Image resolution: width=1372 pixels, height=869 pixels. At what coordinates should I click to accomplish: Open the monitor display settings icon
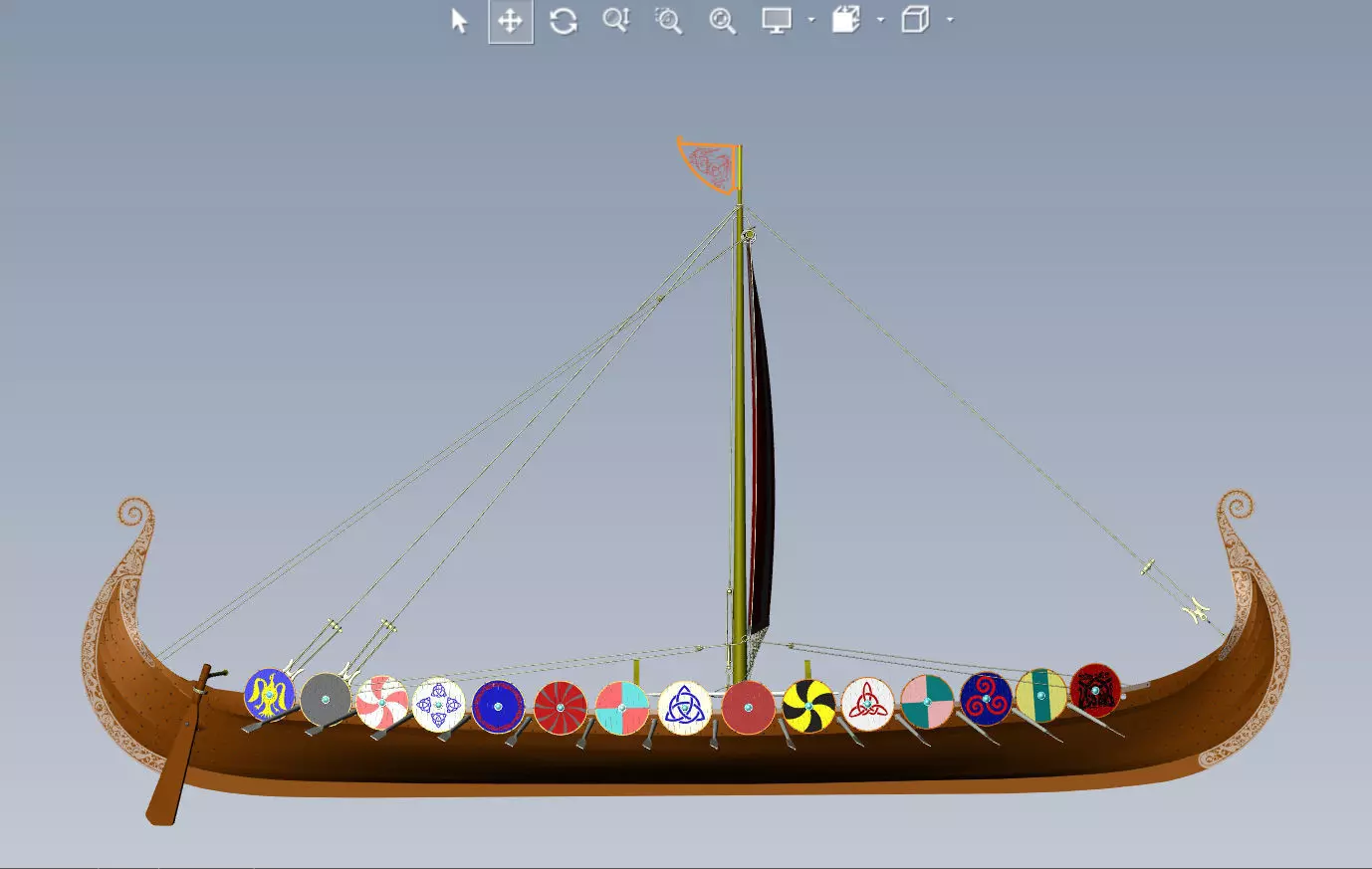coord(777,21)
